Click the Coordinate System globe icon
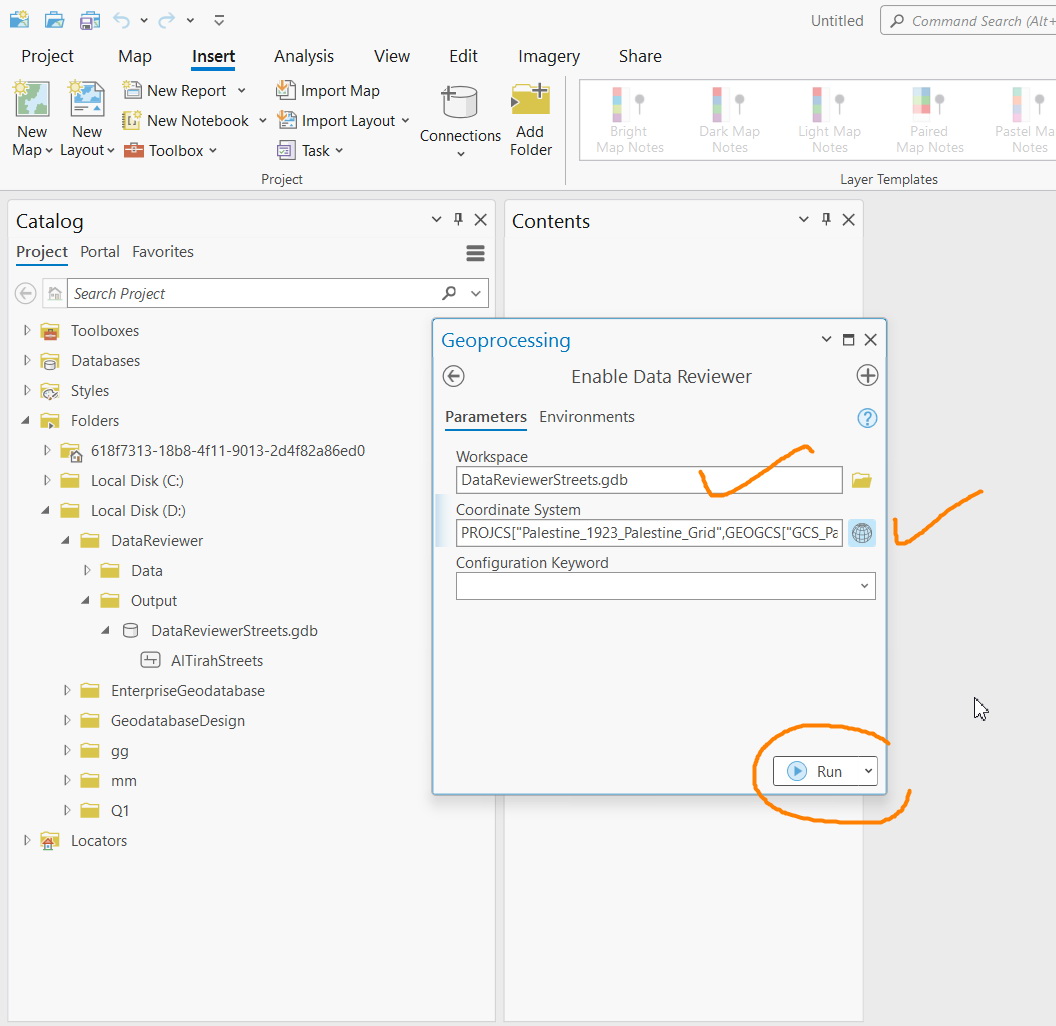Image resolution: width=1056 pixels, height=1026 pixels. coord(861,533)
